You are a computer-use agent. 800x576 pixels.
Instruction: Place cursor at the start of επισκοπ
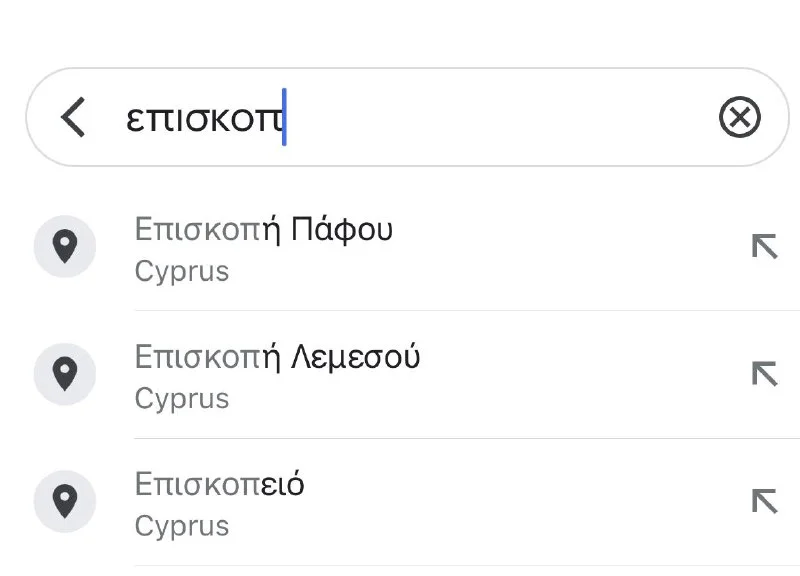pyautogui.click(x=127, y=119)
